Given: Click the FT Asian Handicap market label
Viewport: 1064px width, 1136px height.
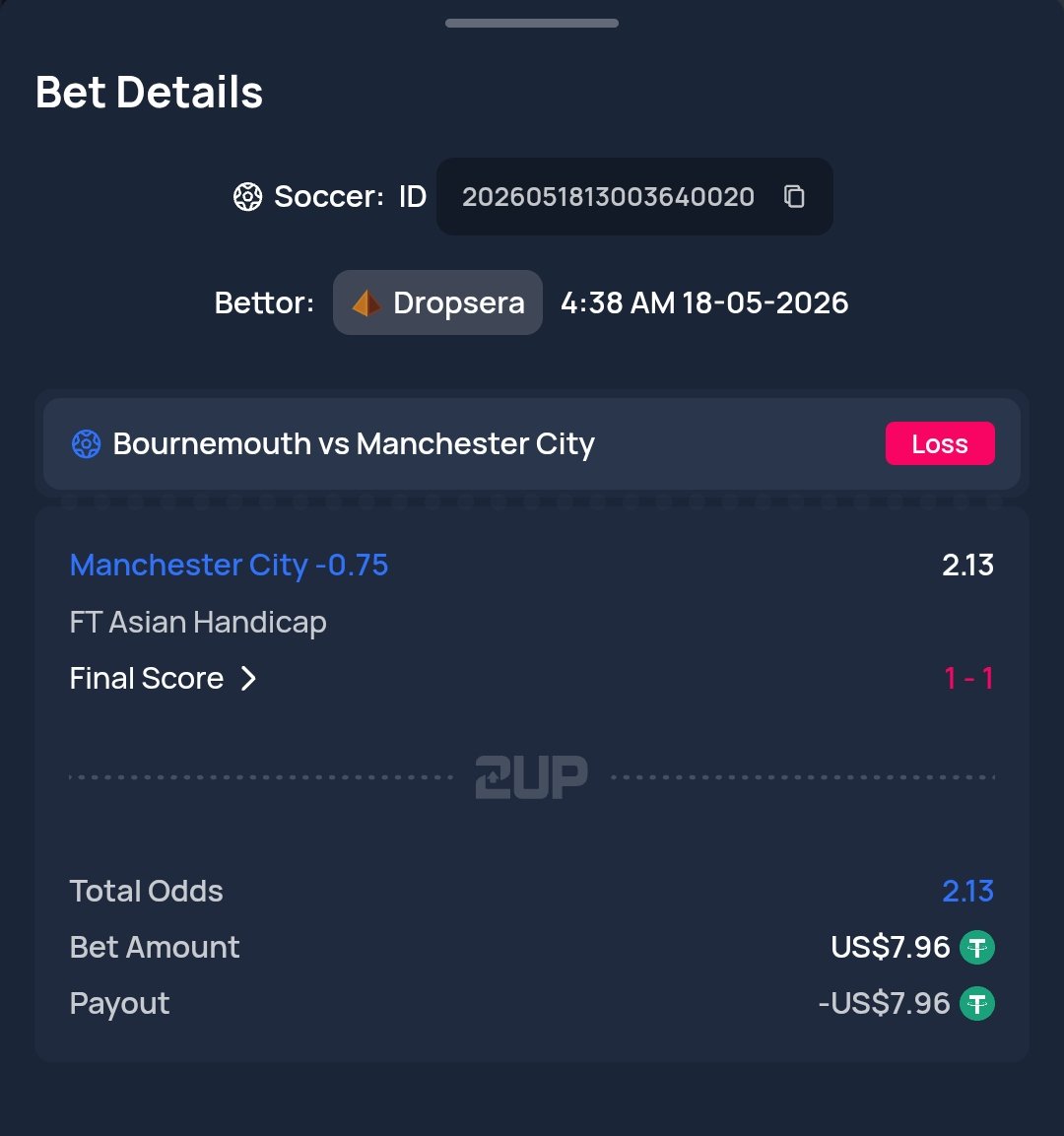Looking at the screenshot, I should (198, 622).
